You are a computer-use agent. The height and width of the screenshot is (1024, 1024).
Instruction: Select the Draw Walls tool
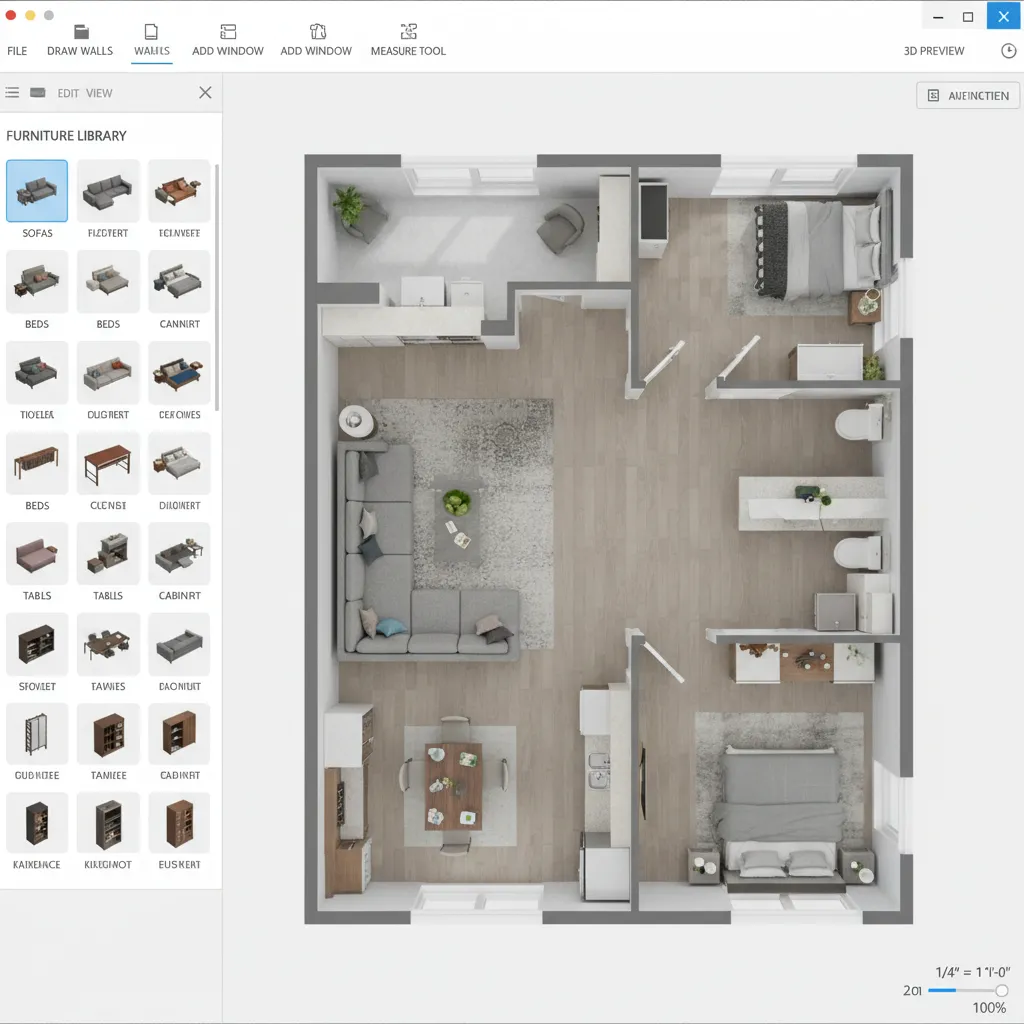80,38
